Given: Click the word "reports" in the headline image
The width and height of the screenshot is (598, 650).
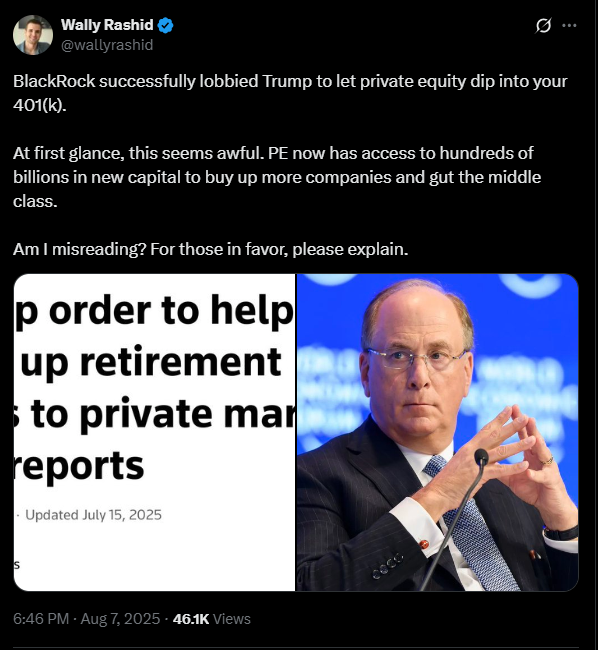Looking at the screenshot, I should click(x=79, y=466).
